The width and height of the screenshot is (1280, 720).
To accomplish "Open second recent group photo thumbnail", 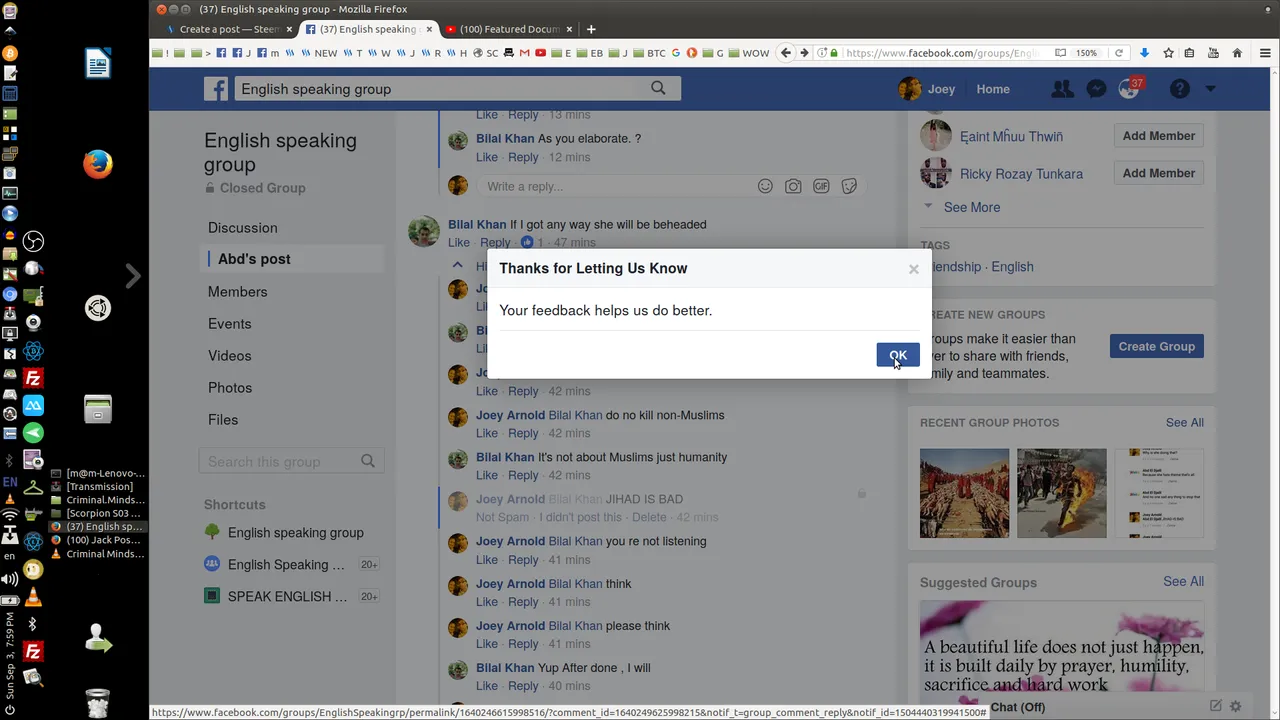I will pyautogui.click(x=1062, y=493).
